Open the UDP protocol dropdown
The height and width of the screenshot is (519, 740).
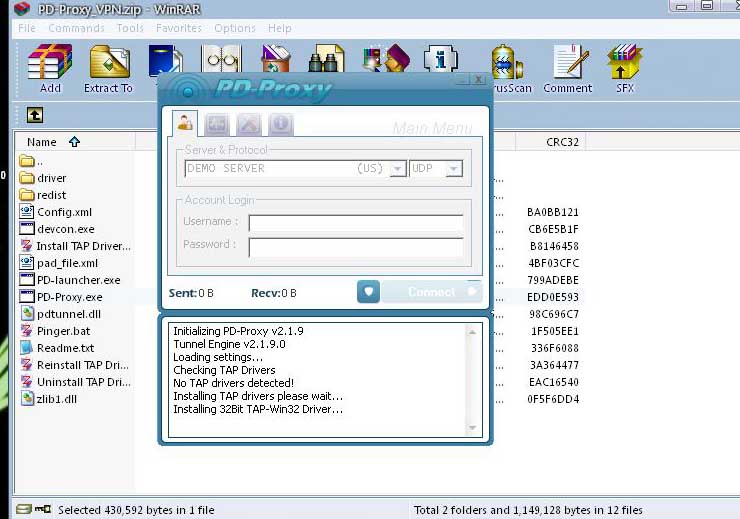(454, 169)
